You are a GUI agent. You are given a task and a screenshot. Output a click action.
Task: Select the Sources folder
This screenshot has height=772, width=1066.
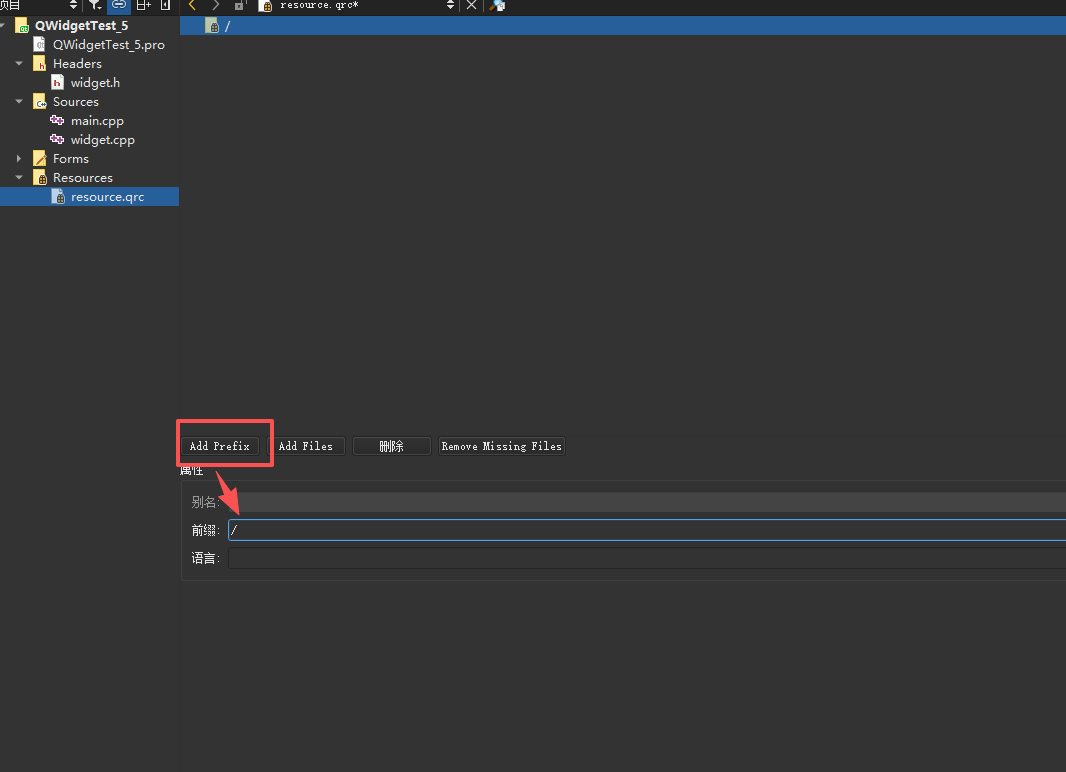tap(76, 102)
